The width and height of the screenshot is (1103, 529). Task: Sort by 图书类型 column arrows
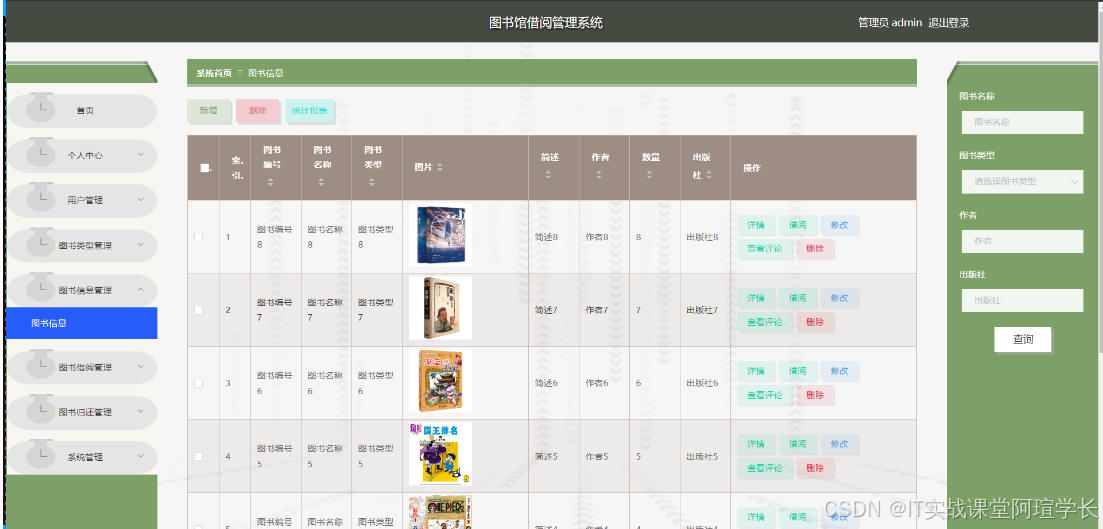(371, 183)
